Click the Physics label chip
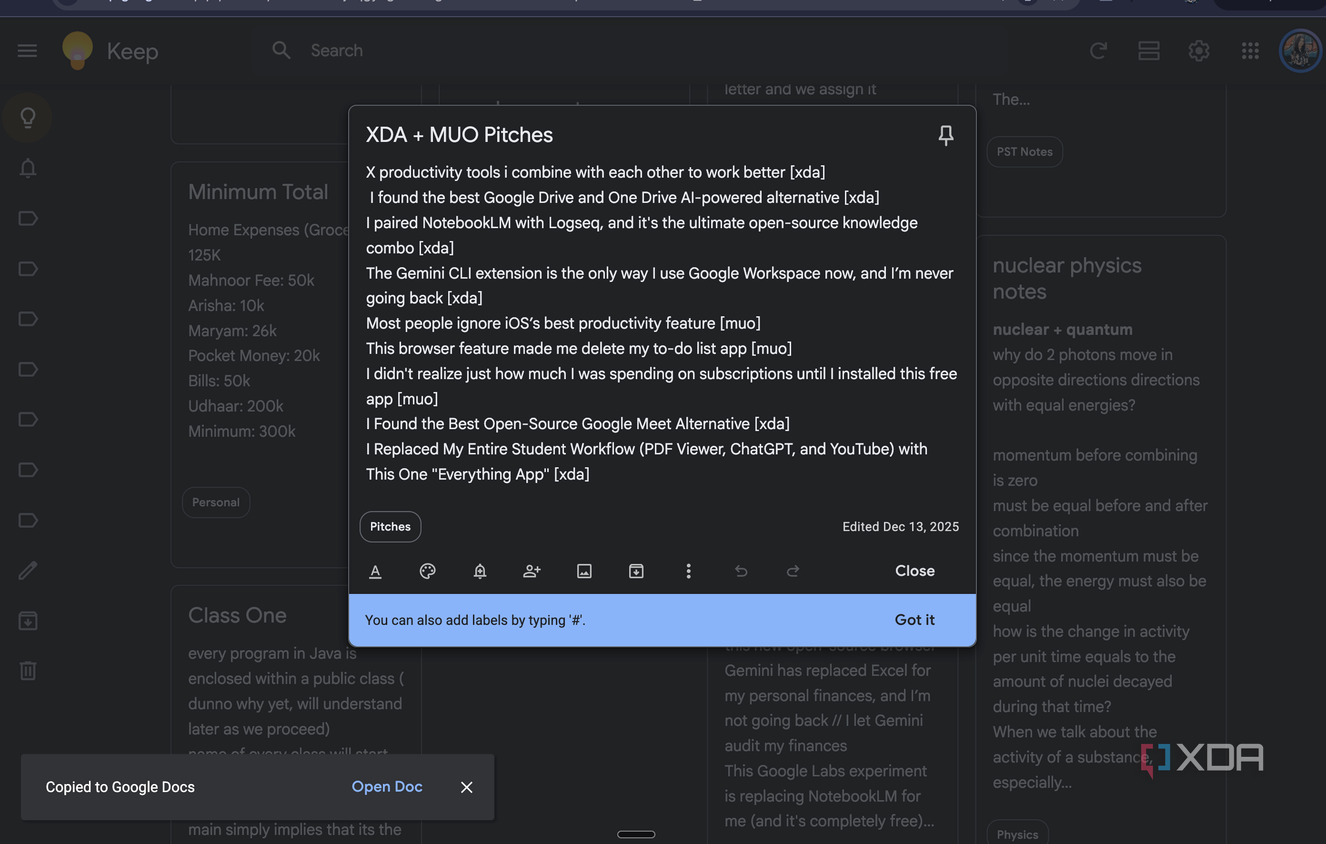The height and width of the screenshot is (844, 1326). pos(1017,834)
